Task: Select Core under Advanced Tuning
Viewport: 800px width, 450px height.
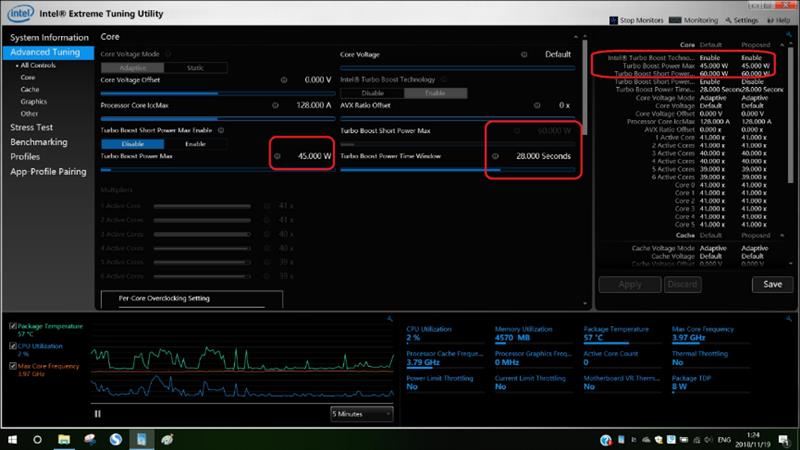Action: [28, 78]
